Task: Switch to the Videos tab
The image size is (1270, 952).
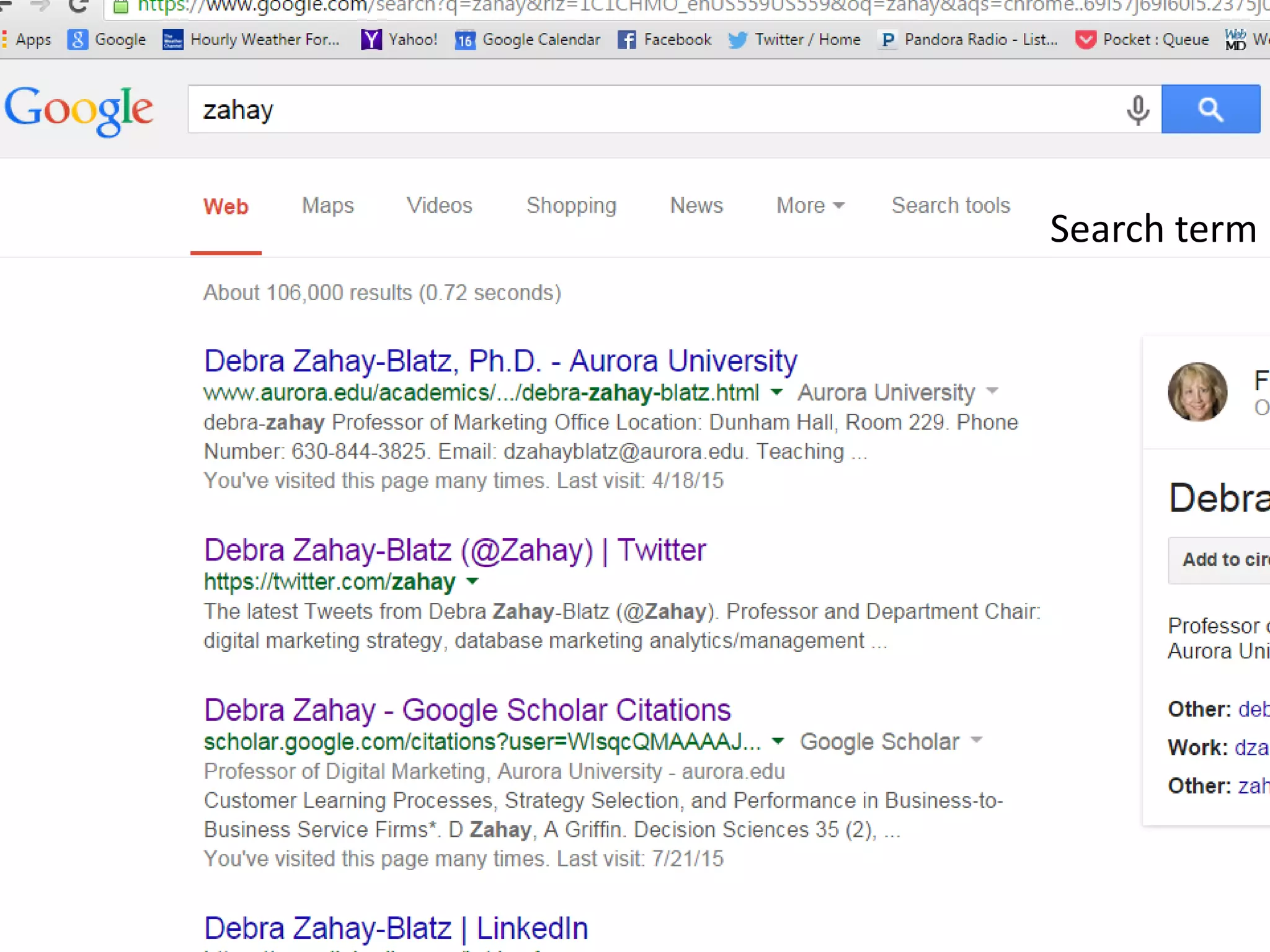Action: [439, 206]
